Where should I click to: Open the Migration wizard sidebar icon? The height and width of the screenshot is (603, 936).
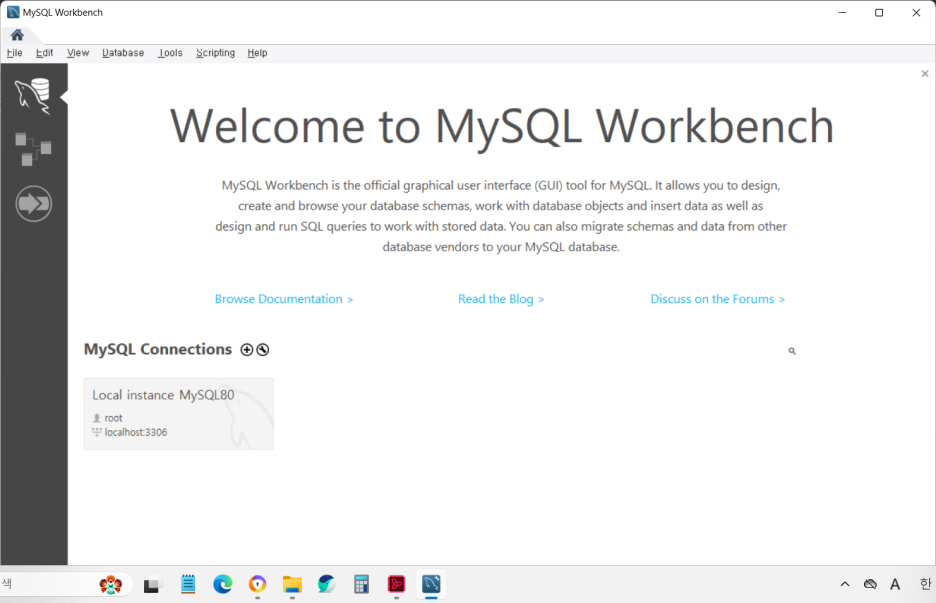click(x=33, y=204)
